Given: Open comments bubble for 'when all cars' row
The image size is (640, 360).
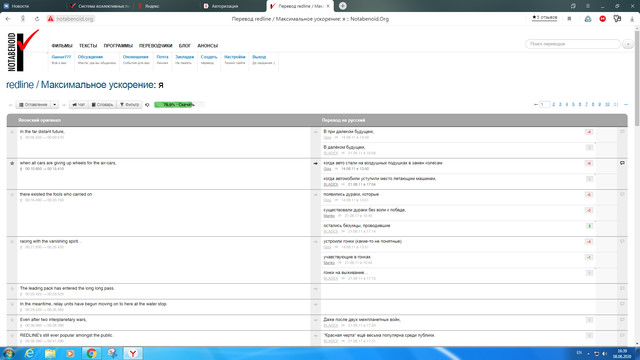Looking at the screenshot, I should pyautogui.click(x=622, y=163).
